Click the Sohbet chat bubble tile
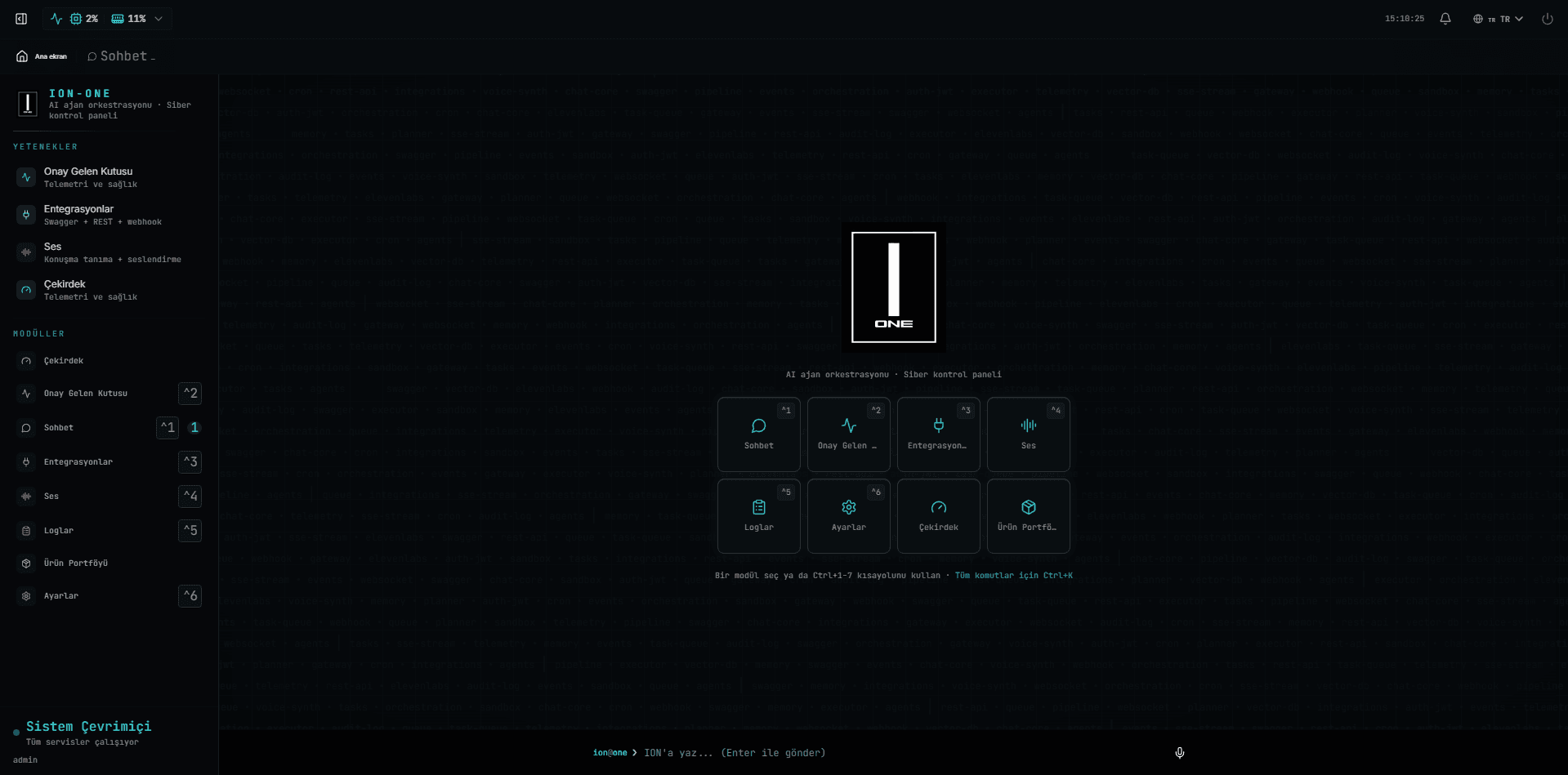 759,434
